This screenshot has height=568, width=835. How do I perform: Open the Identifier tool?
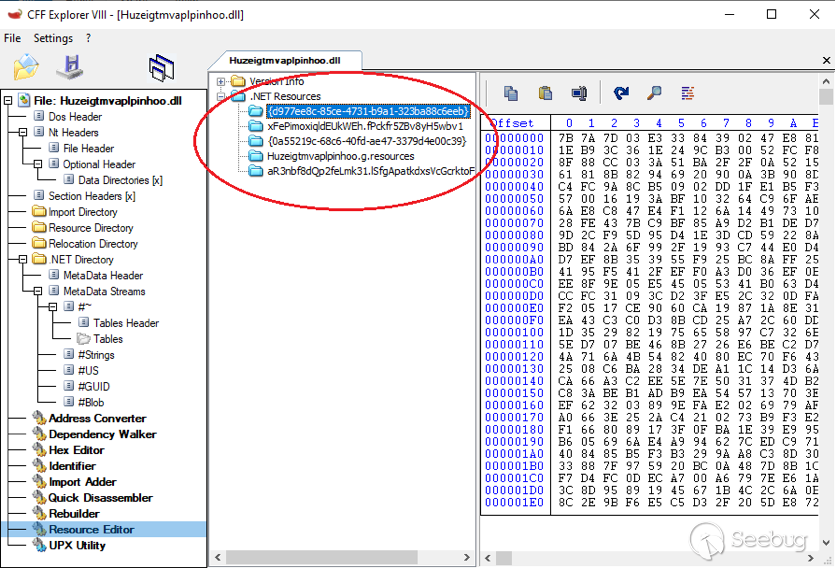click(72, 466)
